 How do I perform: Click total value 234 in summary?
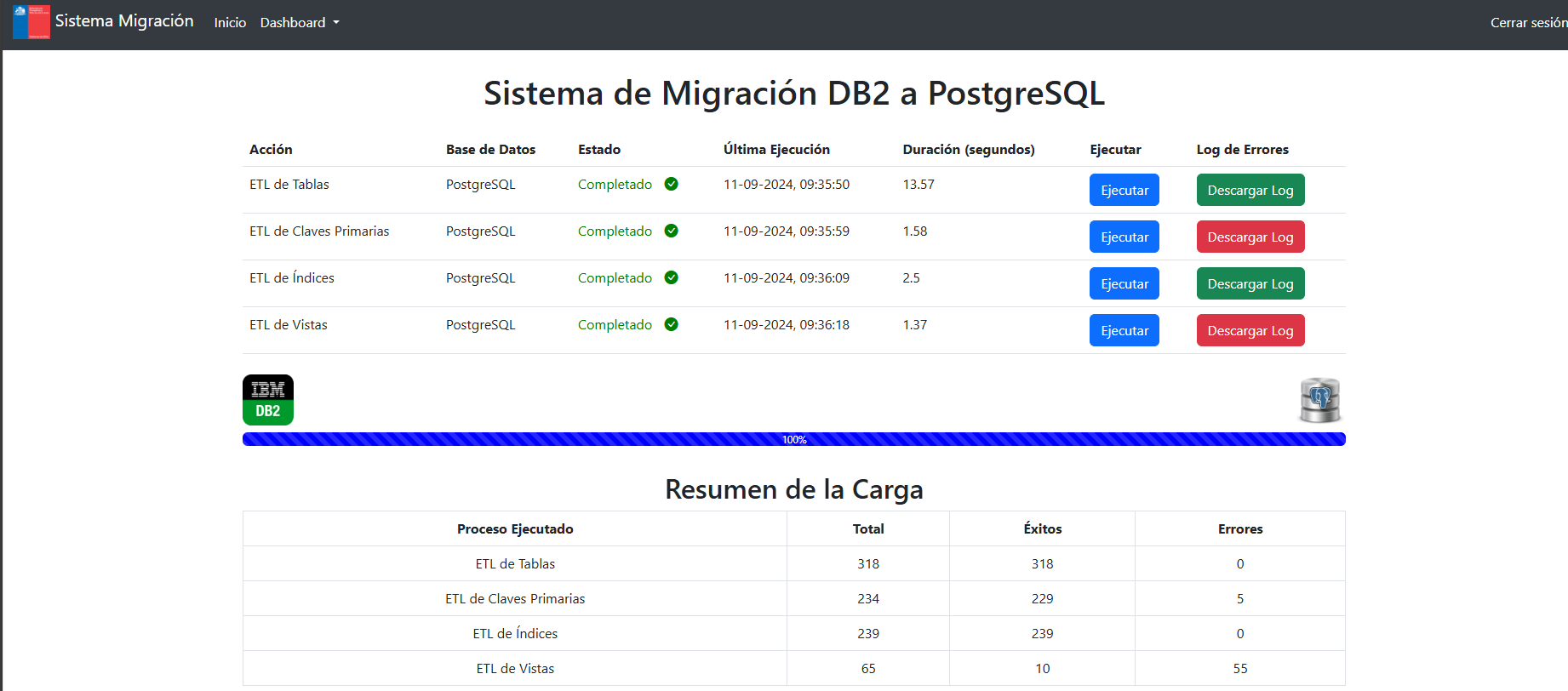pyautogui.click(x=868, y=598)
